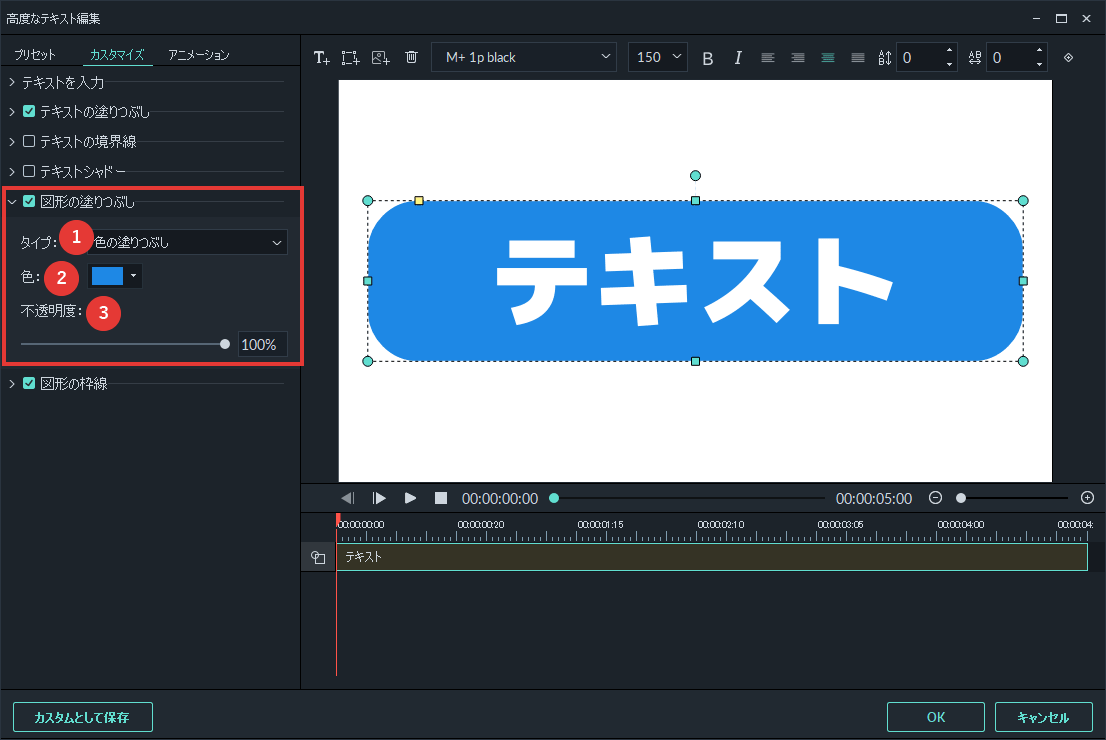Screen dimensions: 1106x740
Task: Zoom in the timeline
Action: (1088, 498)
